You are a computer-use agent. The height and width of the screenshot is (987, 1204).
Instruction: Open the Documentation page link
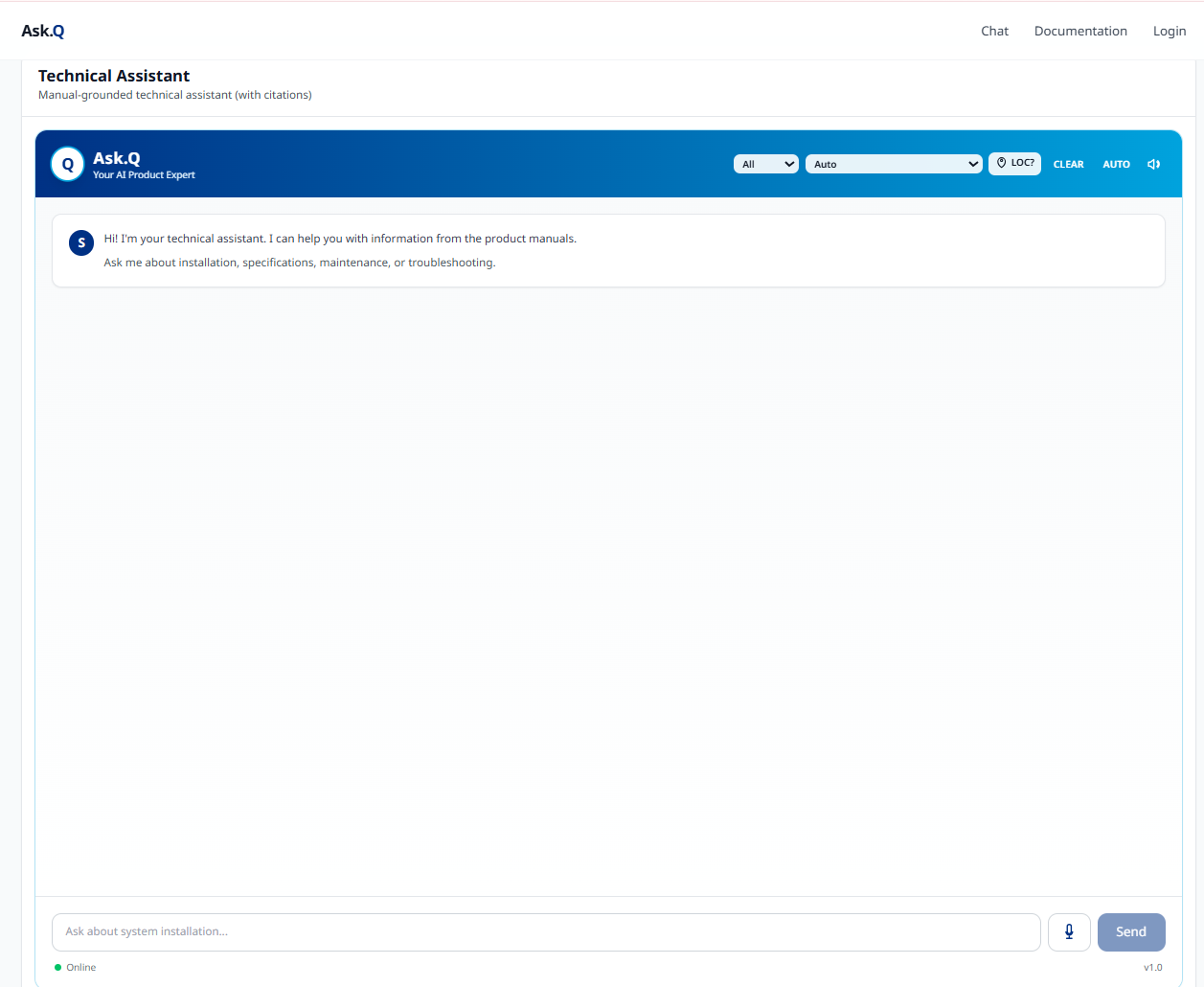pyautogui.click(x=1080, y=31)
